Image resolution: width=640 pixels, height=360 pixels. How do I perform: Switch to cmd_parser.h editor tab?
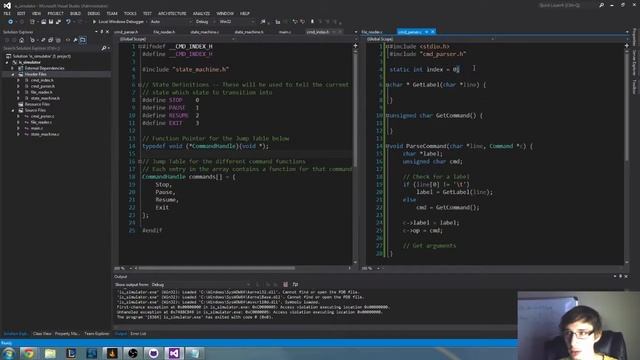126,32
